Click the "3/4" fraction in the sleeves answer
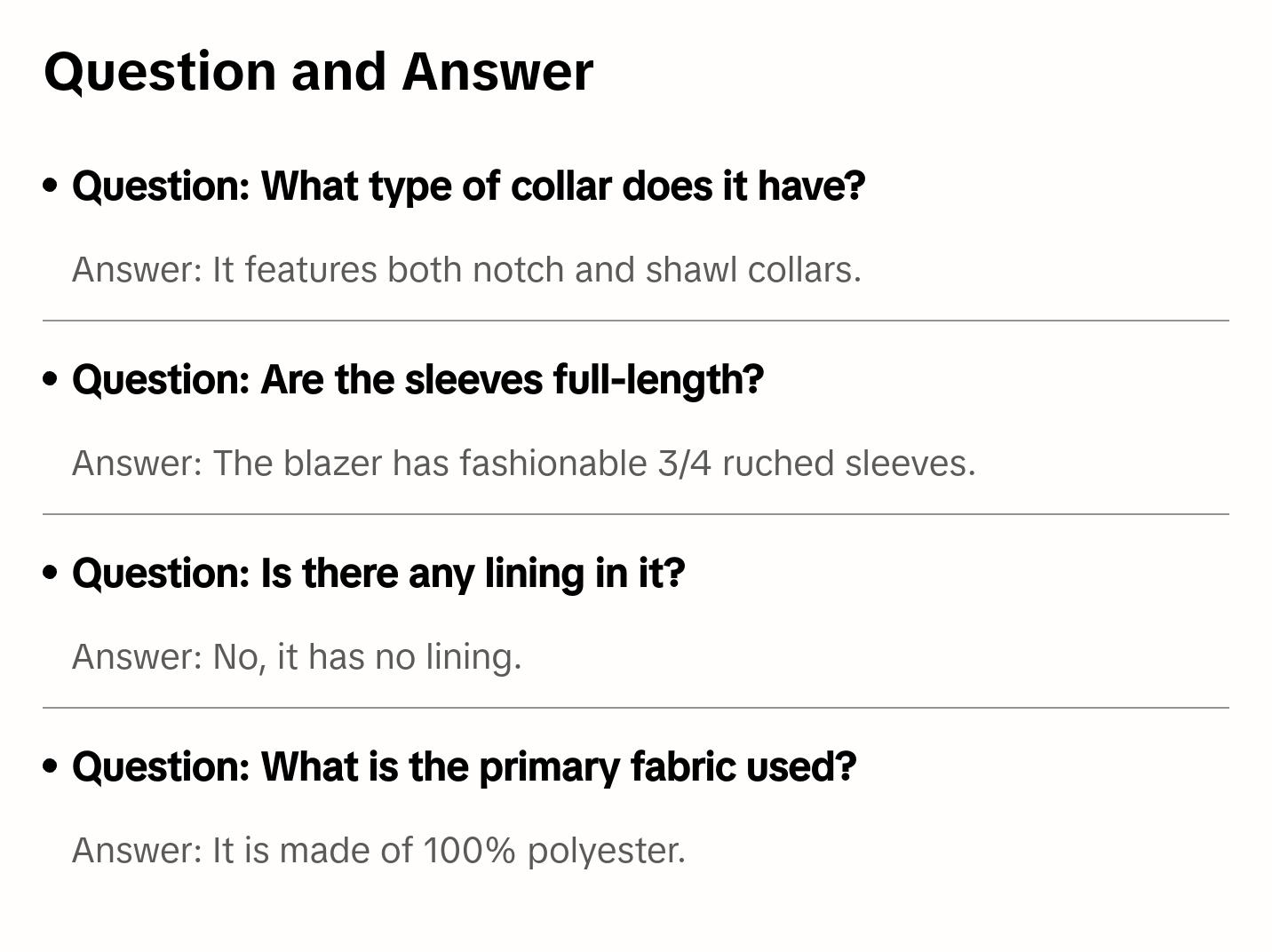The width and height of the screenshot is (1272, 952). click(x=684, y=464)
